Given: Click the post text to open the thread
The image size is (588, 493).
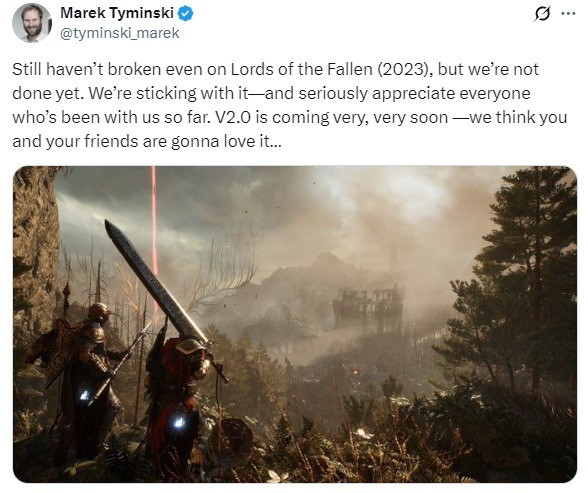Looking at the screenshot, I should (x=290, y=105).
